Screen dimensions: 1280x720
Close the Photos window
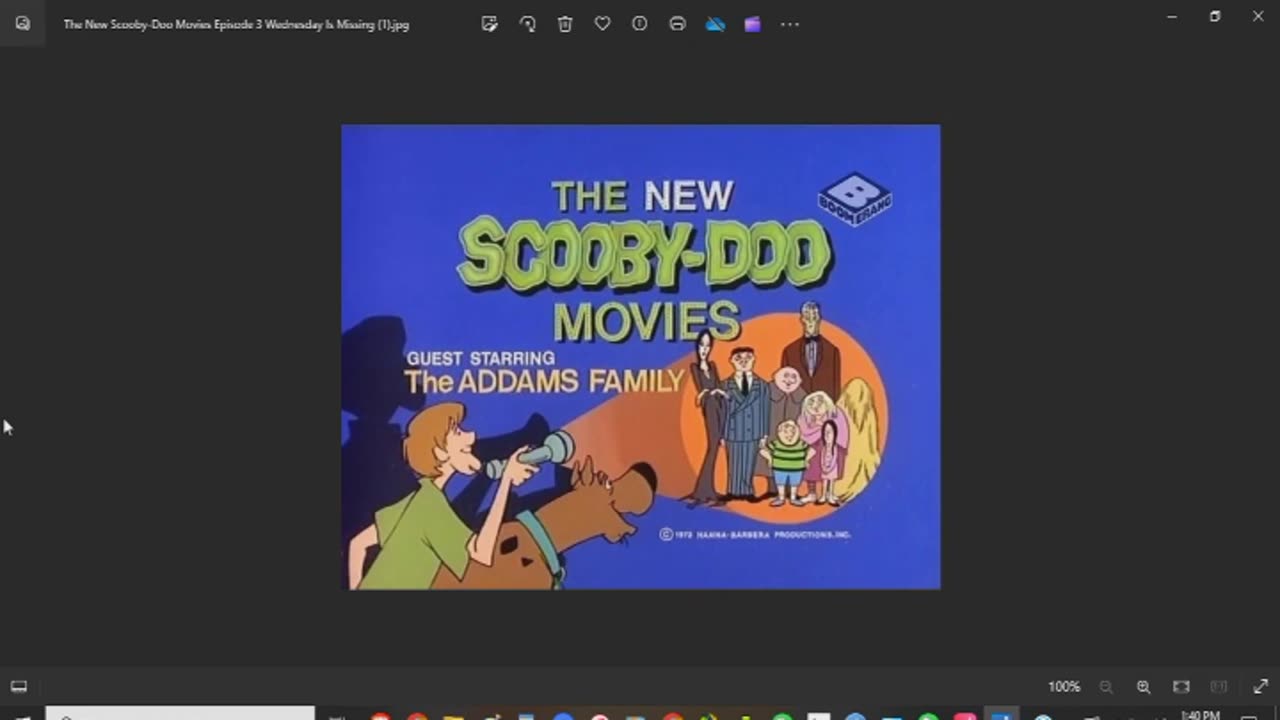1258,17
